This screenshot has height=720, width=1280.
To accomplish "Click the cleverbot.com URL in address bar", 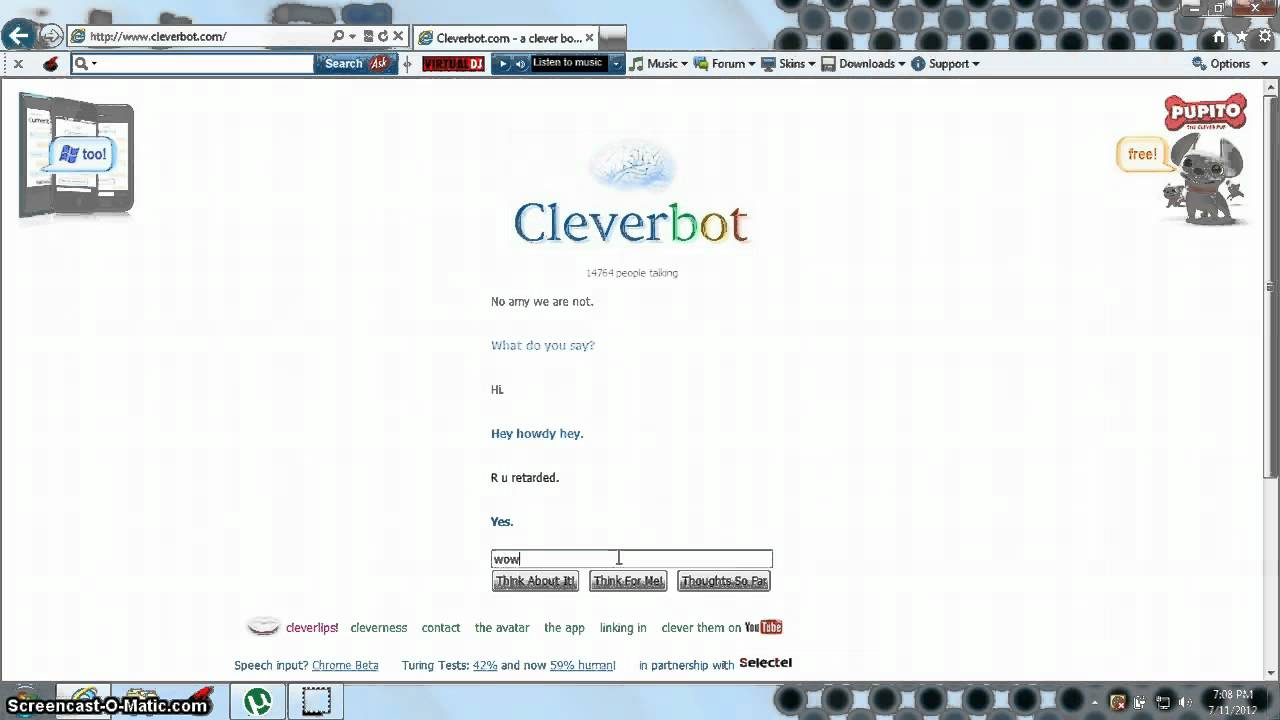I will [x=158, y=37].
